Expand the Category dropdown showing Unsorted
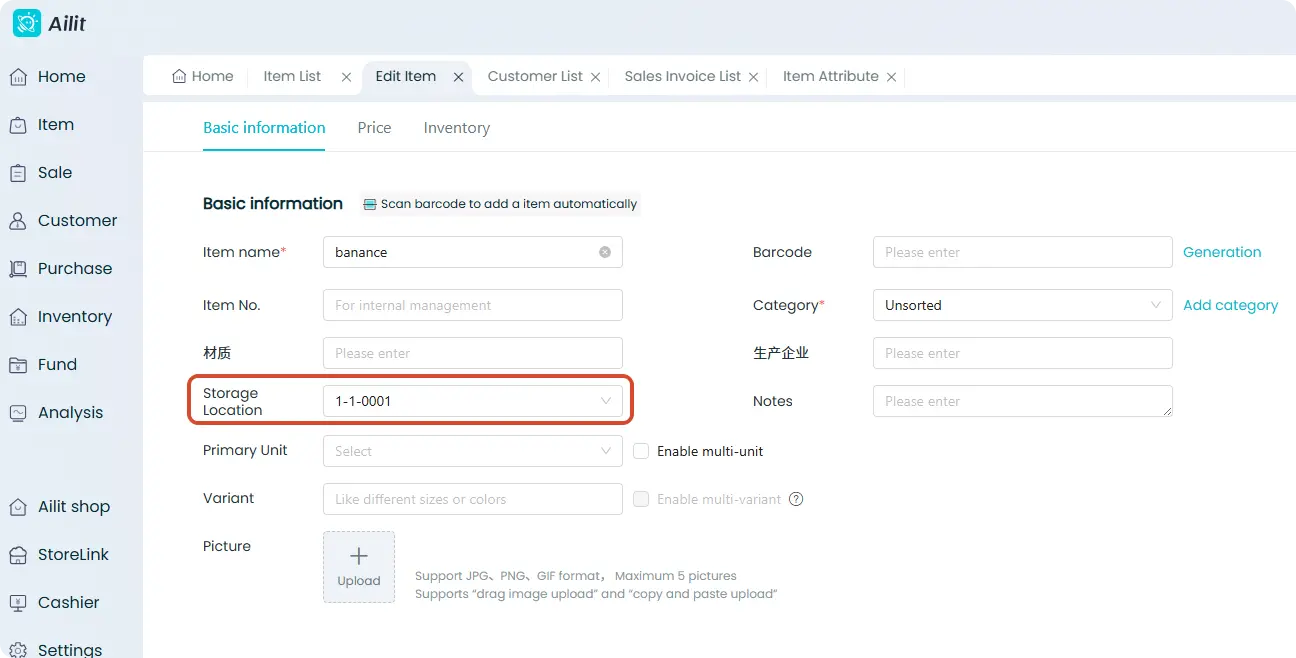The width and height of the screenshot is (1296, 658). pyautogui.click(x=1022, y=305)
